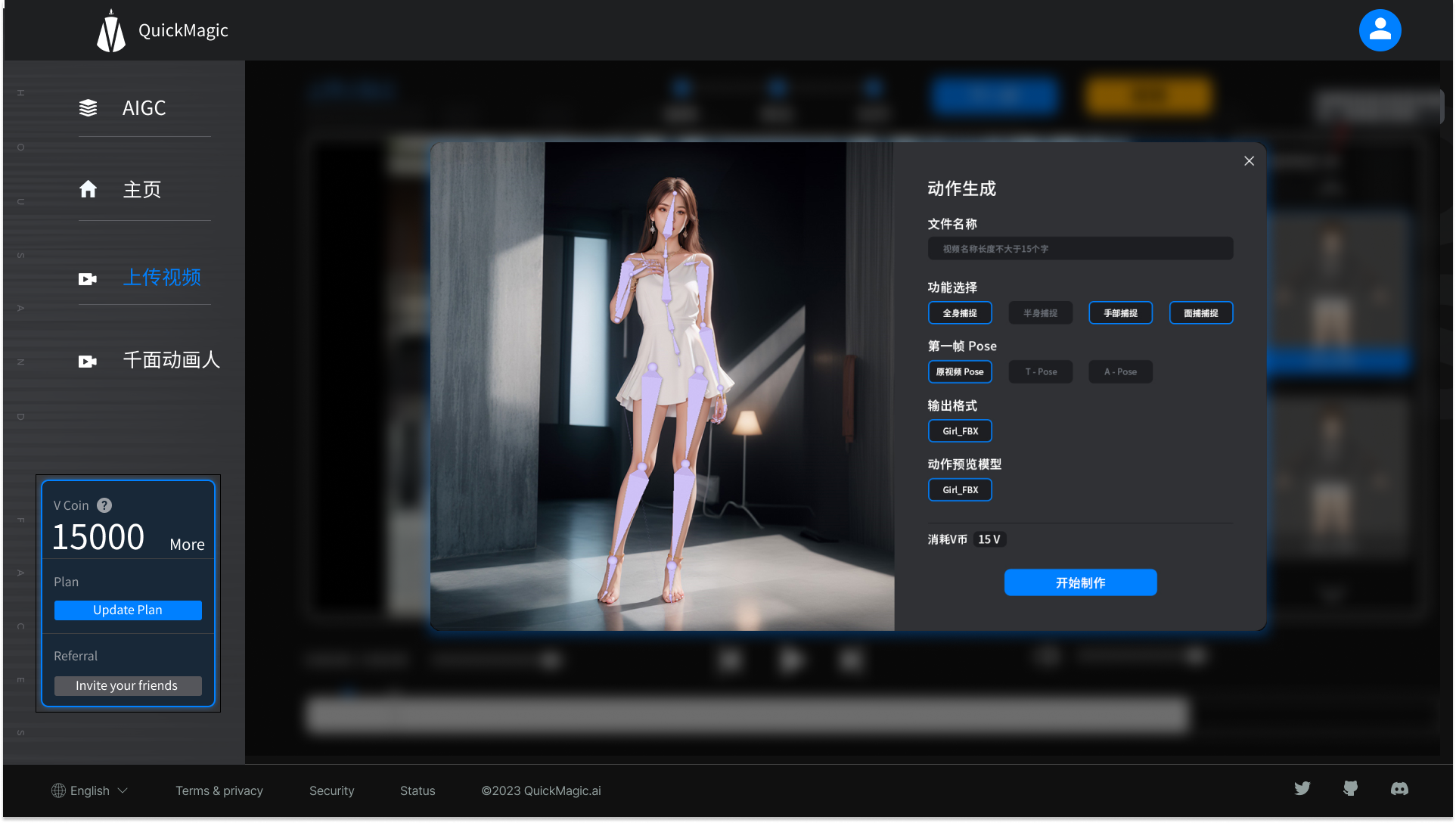Toggle the 手部捕捉 hand capture option

tap(1120, 313)
